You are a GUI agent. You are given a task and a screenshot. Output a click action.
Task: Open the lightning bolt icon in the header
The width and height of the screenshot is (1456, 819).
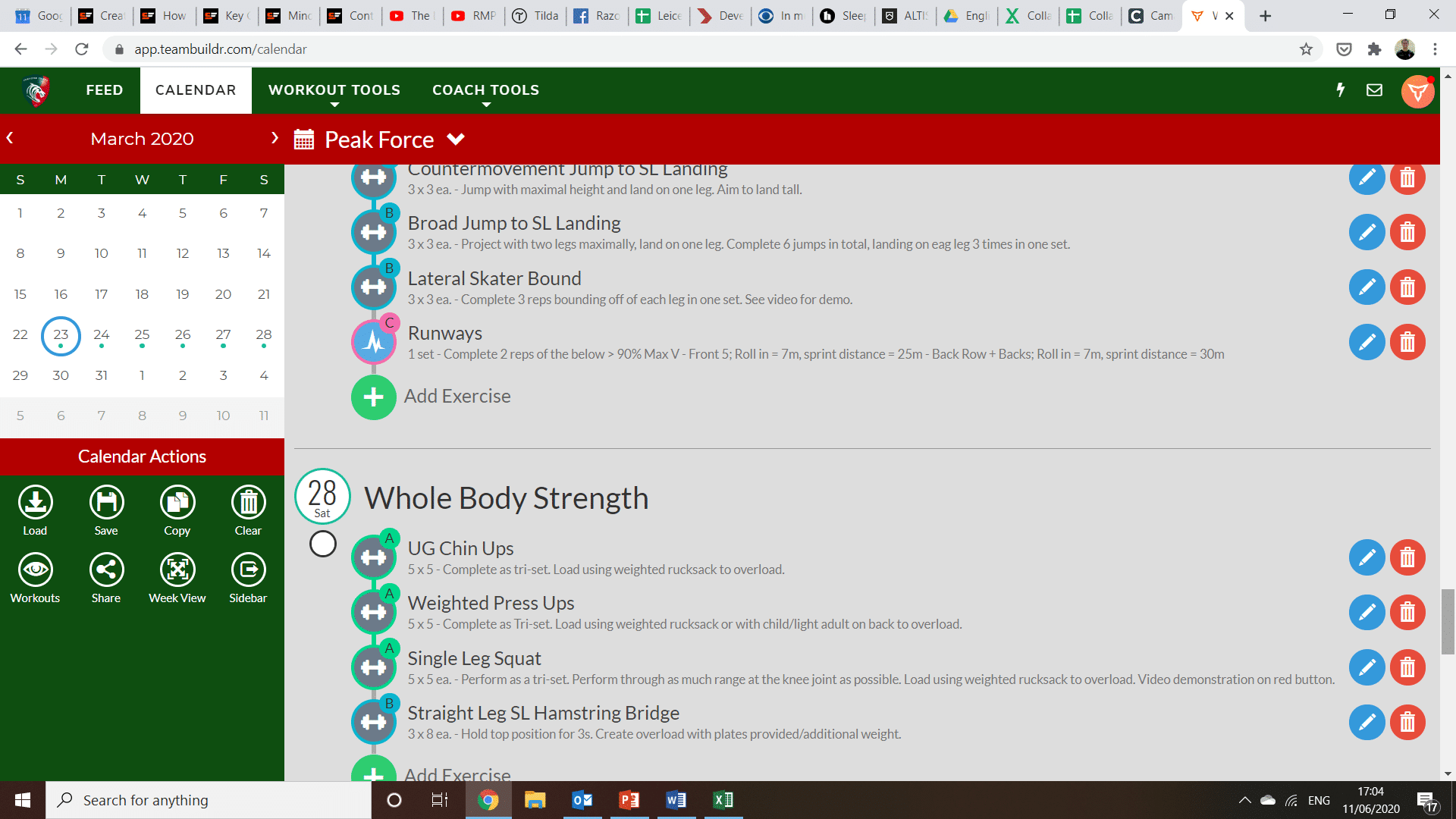pos(1340,90)
